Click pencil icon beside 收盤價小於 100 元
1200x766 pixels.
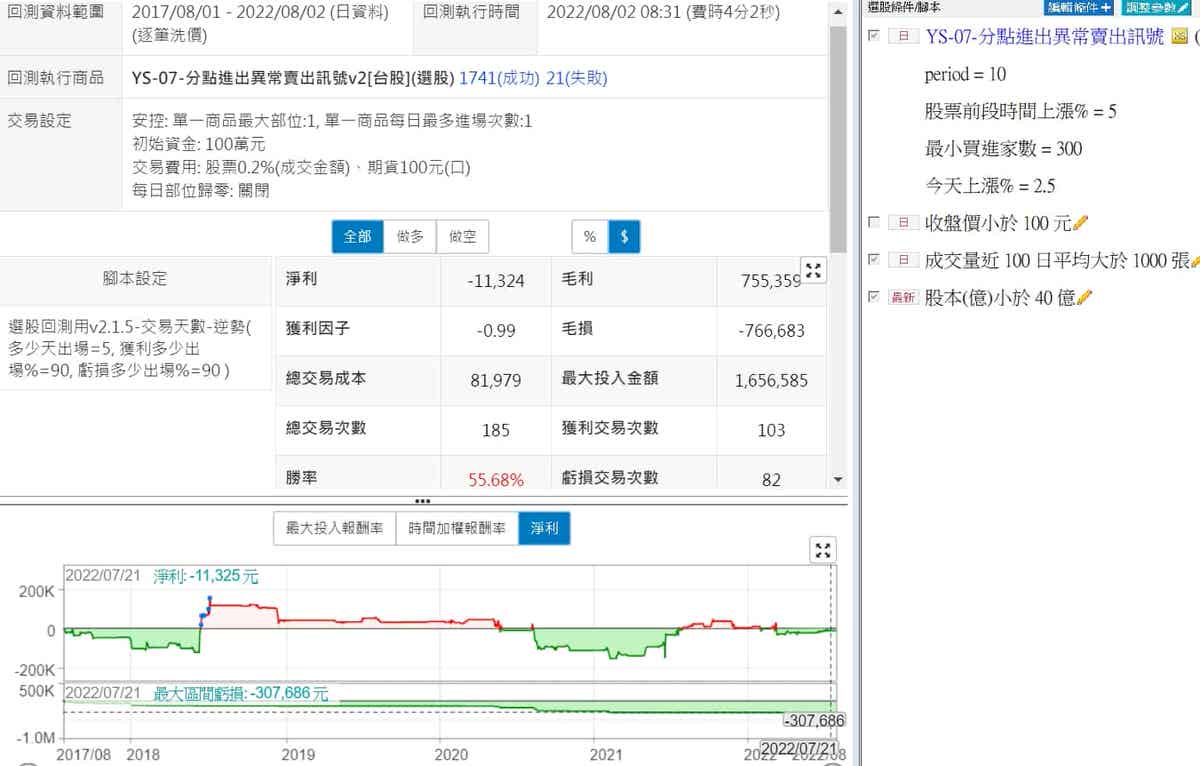click(x=1080, y=222)
